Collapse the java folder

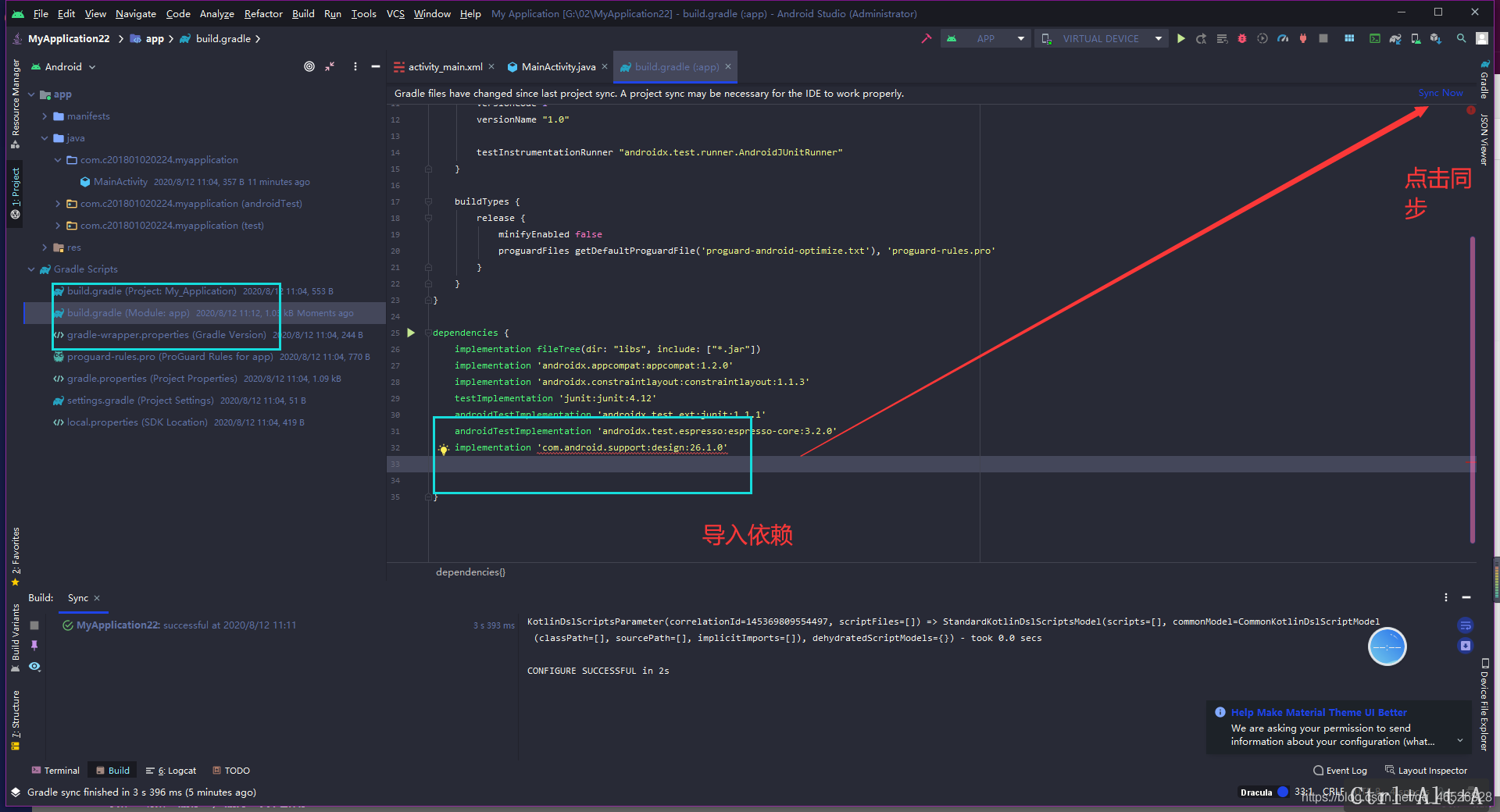[x=45, y=138]
